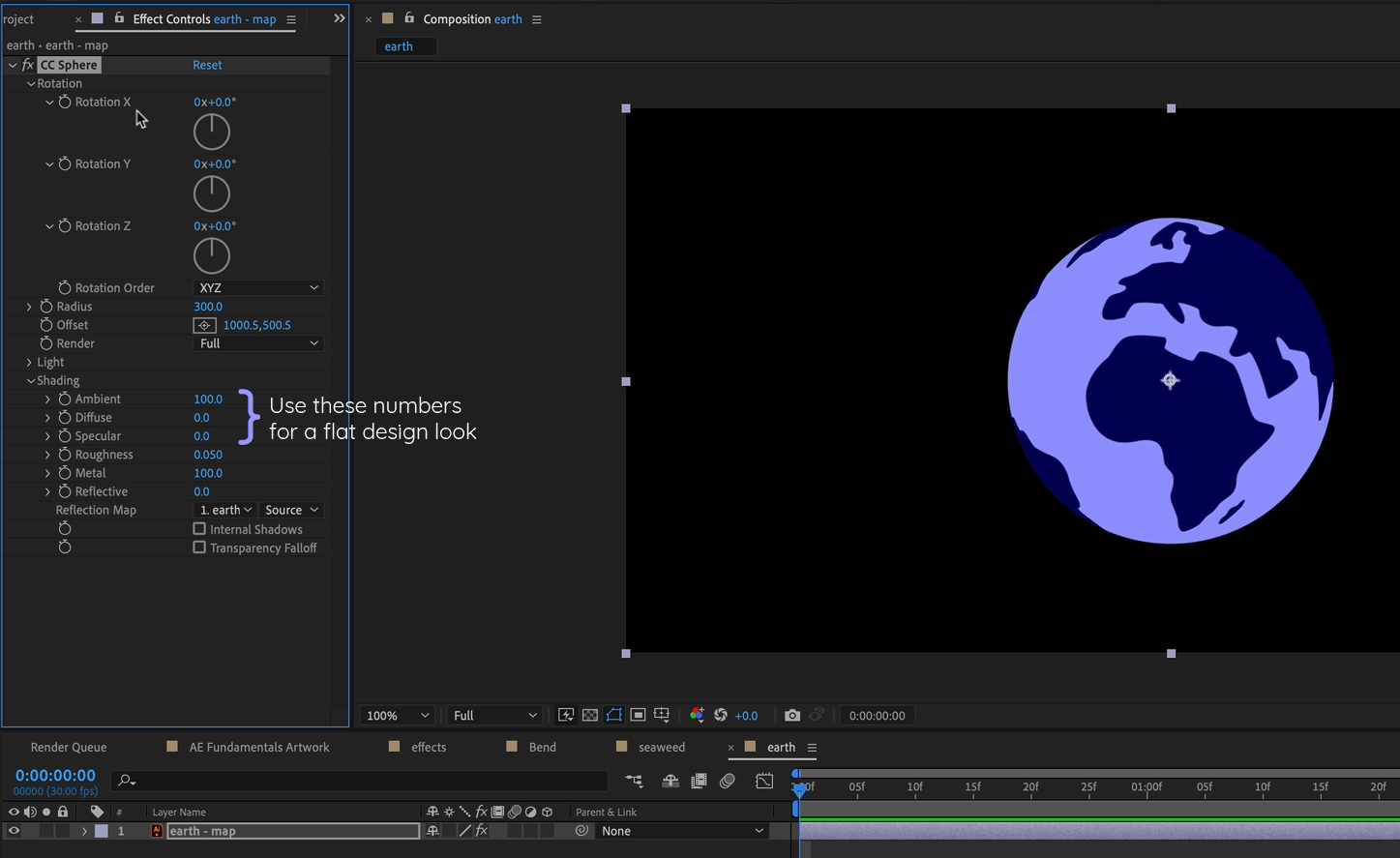The width and height of the screenshot is (1400, 858).
Task: Hide the earth - map layer
Action: tap(13, 831)
